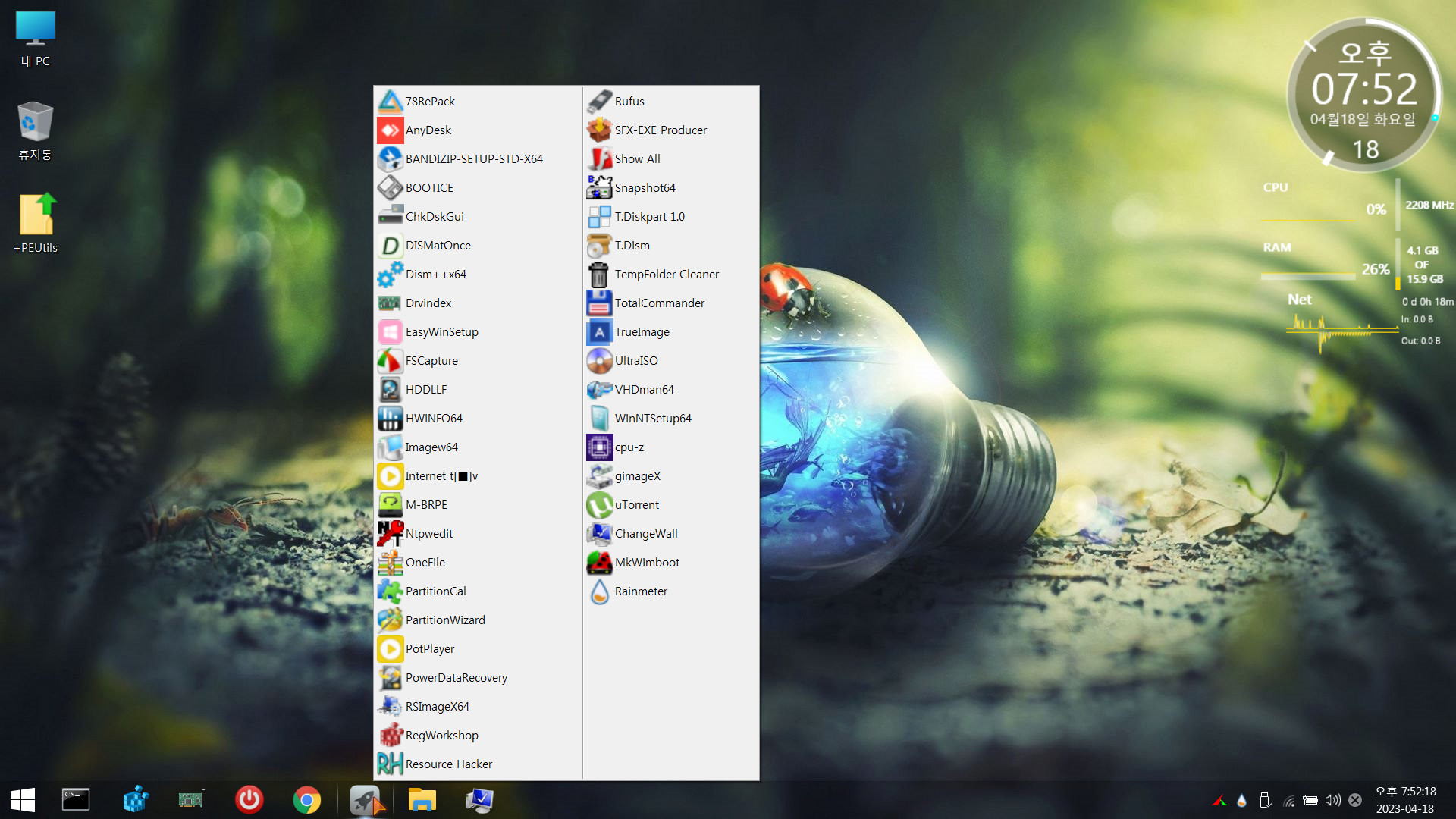Click the pink EasyWinSetup icon

coord(390,332)
